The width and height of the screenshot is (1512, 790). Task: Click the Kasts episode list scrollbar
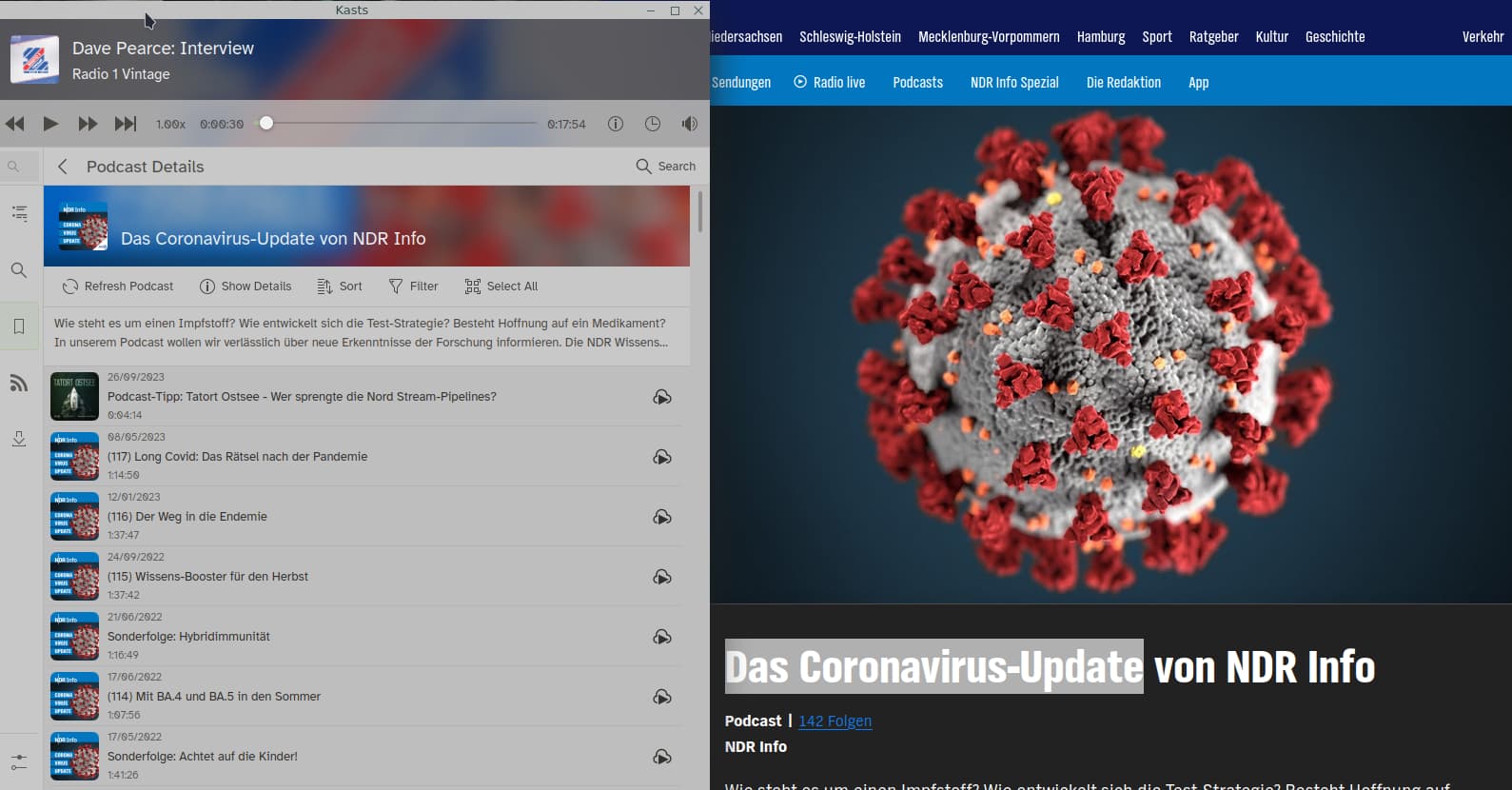(700, 211)
